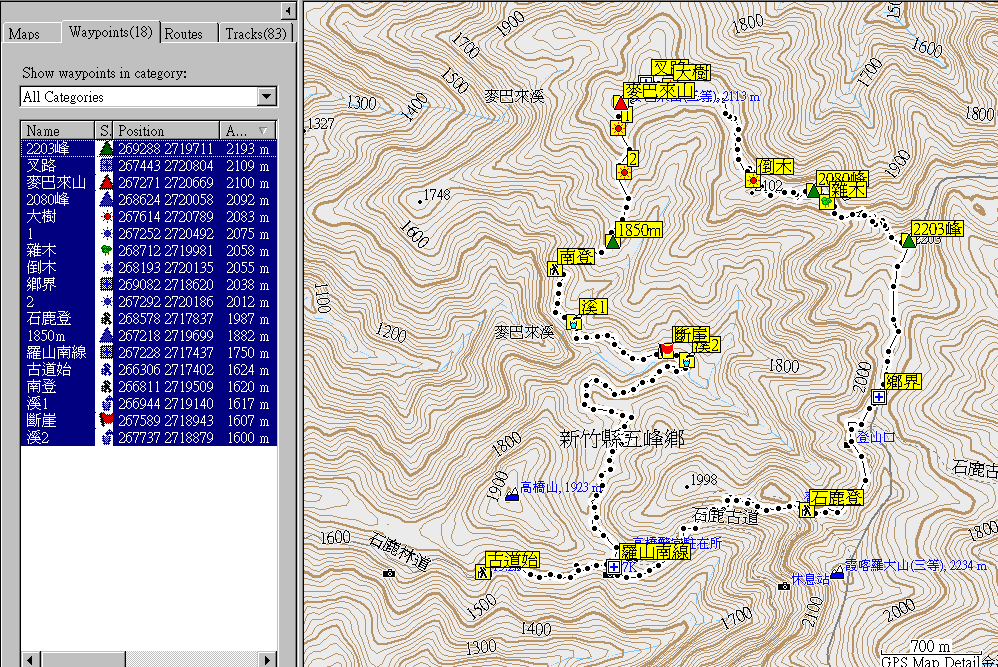Select waypoint row 溪2 in list
Screen dimensions: 998x667
tap(149, 437)
